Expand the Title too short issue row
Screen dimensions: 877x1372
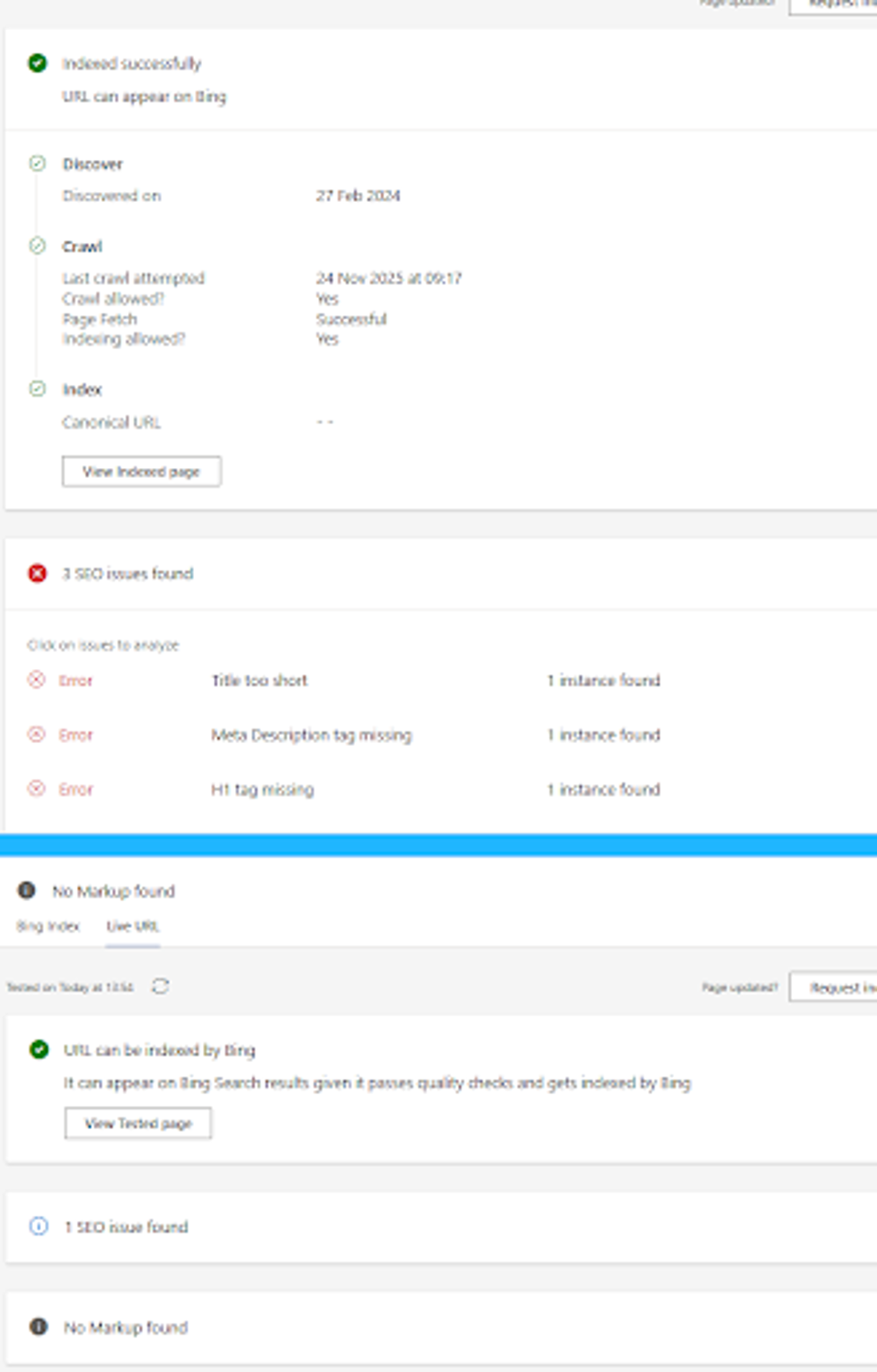click(x=259, y=681)
